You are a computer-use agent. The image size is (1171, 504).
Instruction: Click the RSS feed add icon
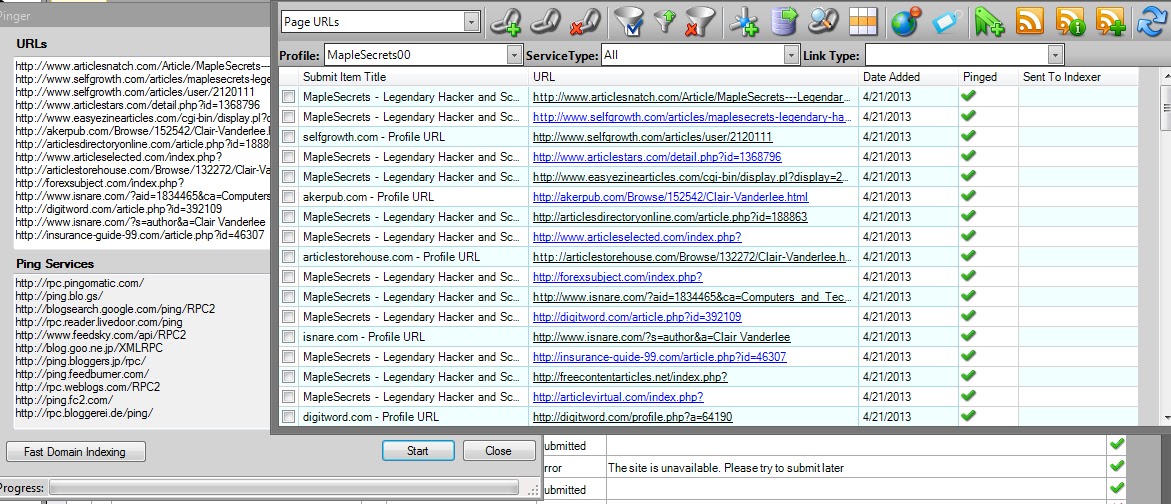[1111, 22]
